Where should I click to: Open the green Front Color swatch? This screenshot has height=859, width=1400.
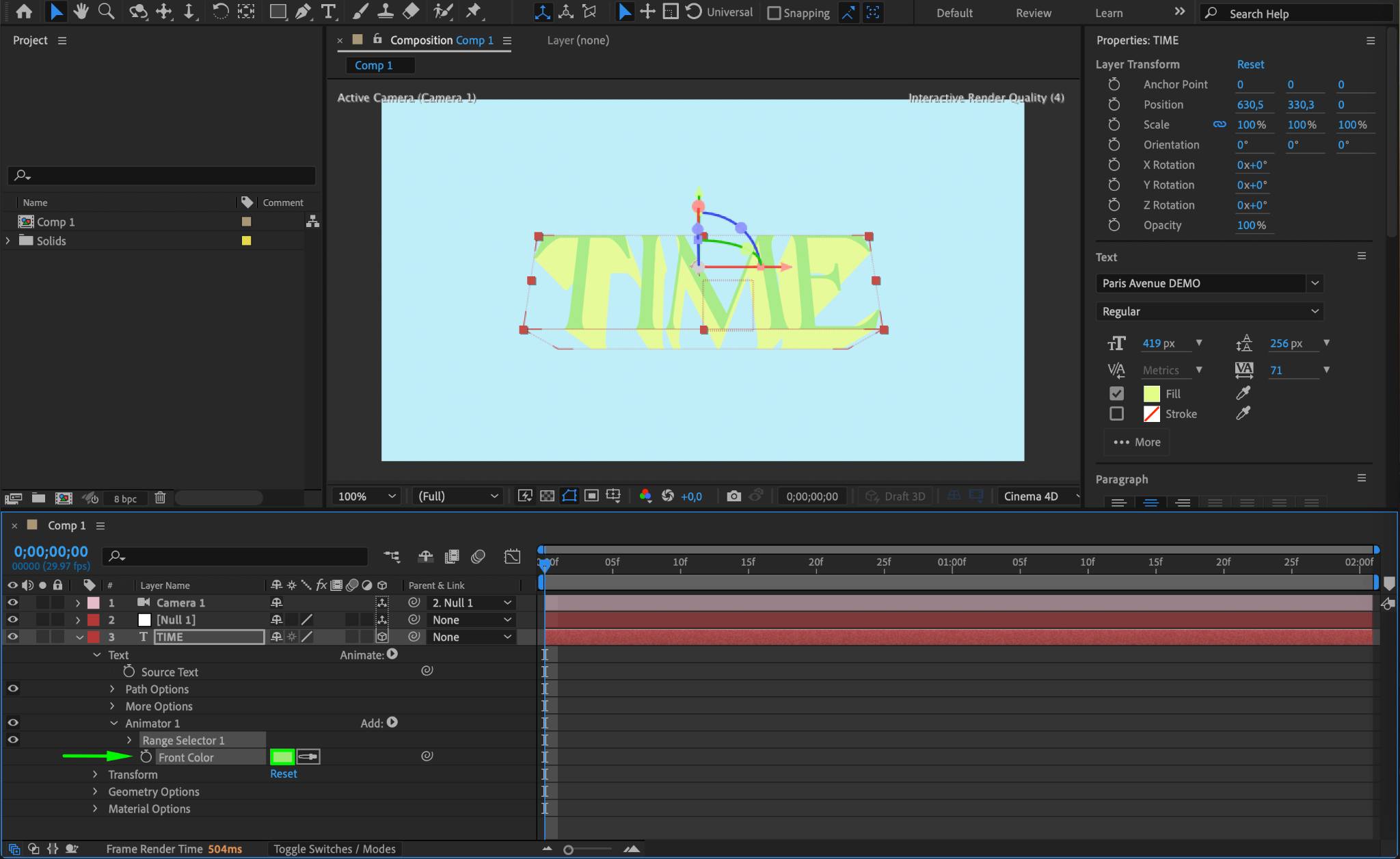point(282,756)
